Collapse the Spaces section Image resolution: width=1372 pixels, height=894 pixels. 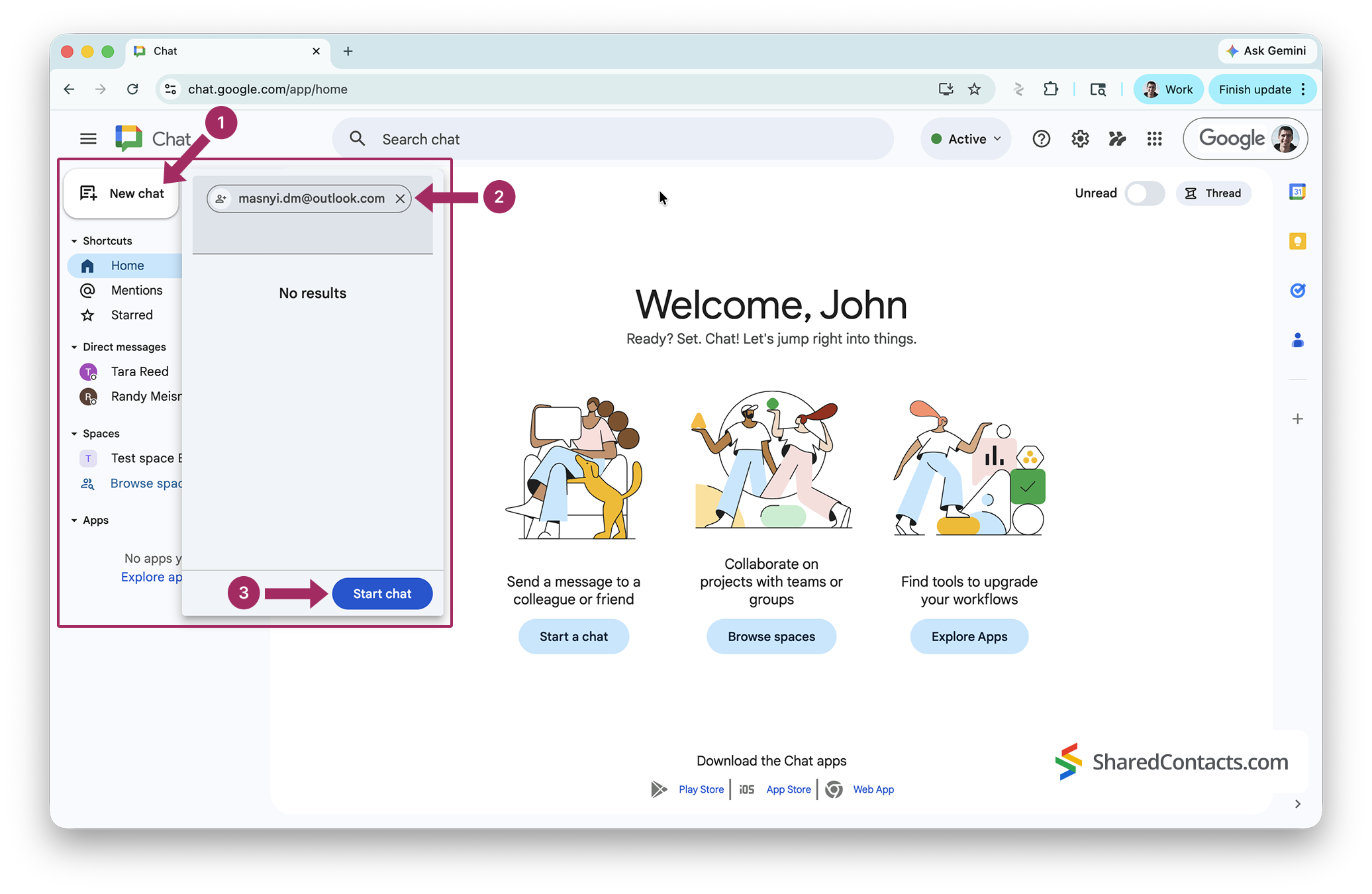[74, 434]
